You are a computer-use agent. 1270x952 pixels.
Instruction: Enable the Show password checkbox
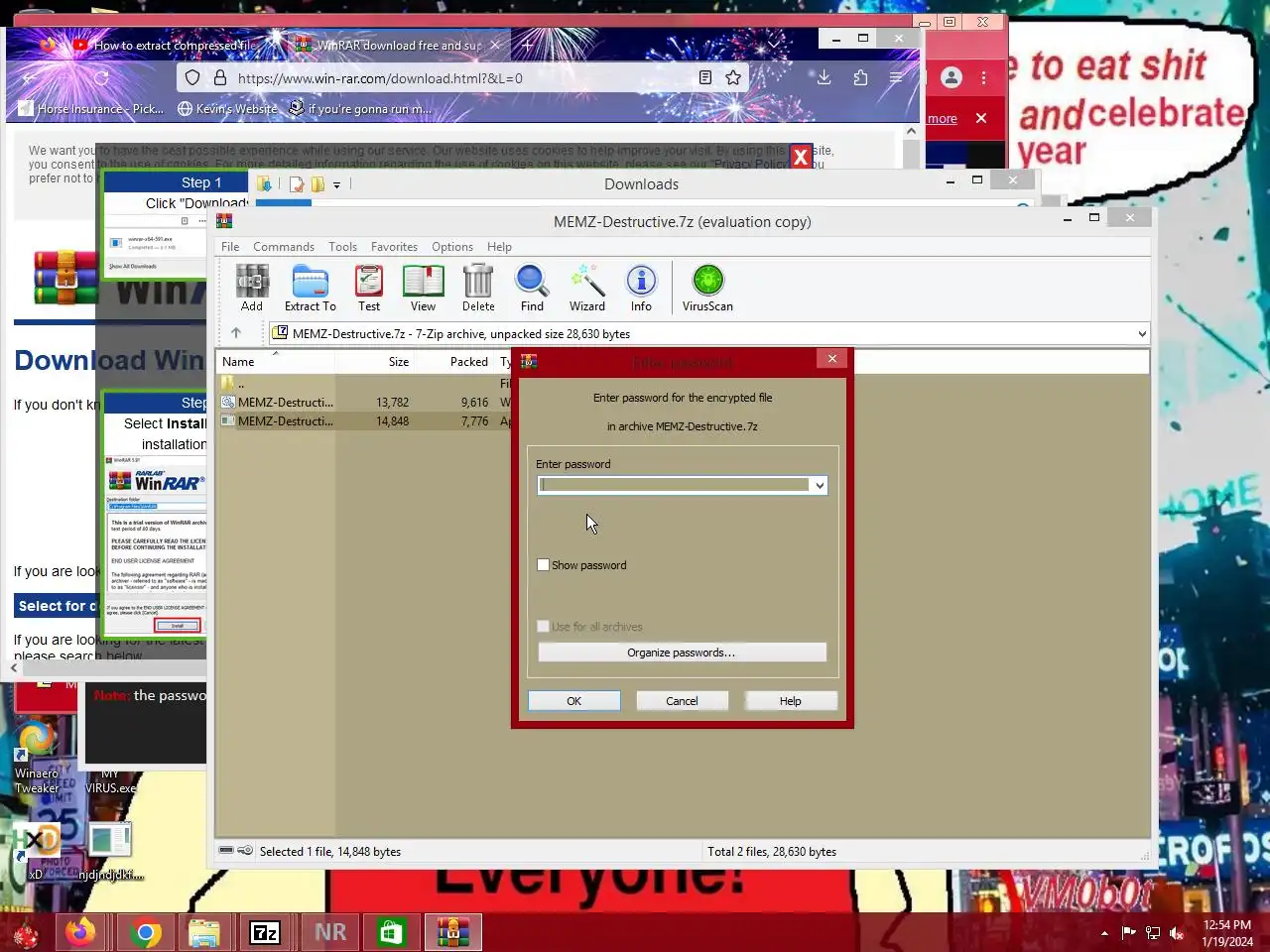543,565
